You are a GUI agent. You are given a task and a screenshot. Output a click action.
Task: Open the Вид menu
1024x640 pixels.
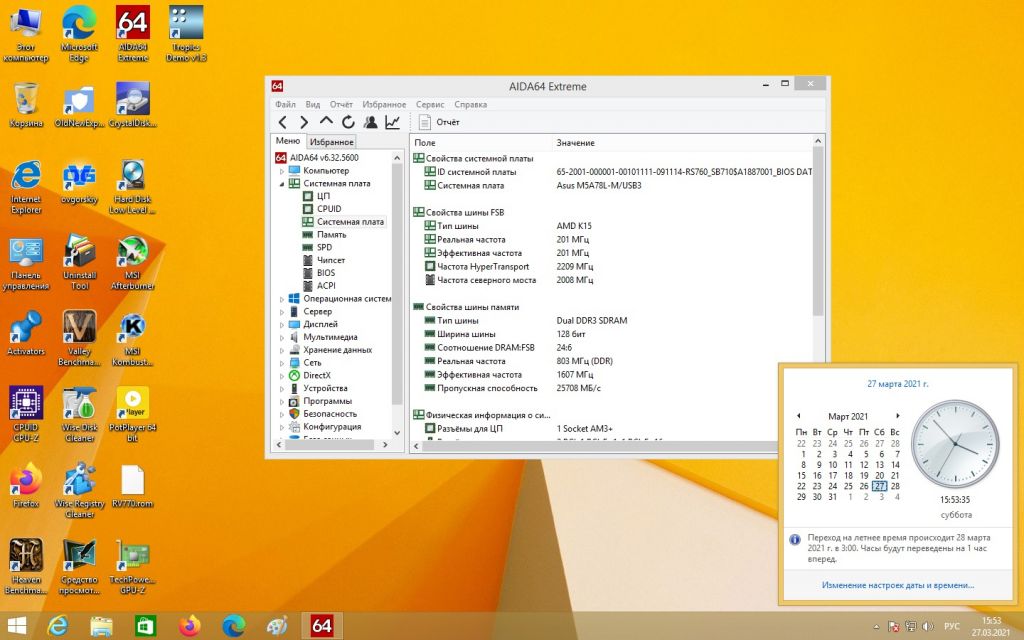tap(313, 104)
